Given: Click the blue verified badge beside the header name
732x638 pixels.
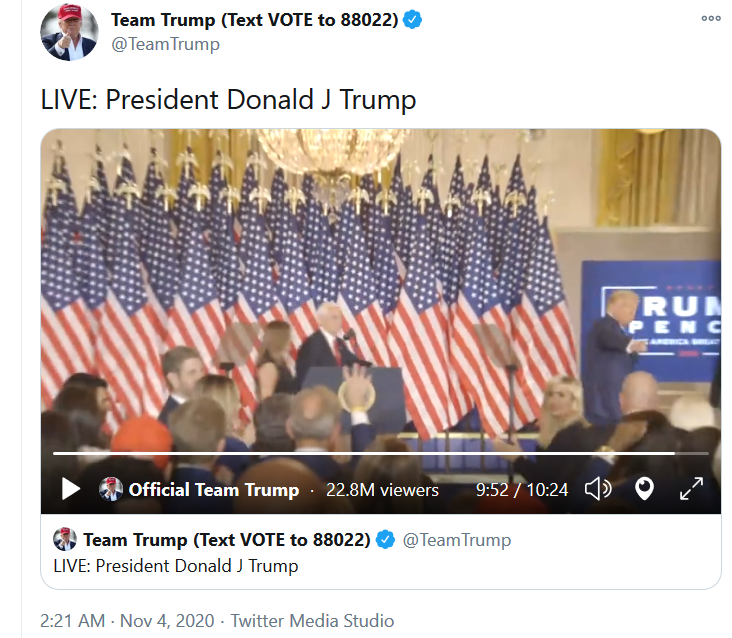Looking at the screenshot, I should click(x=412, y=20).
